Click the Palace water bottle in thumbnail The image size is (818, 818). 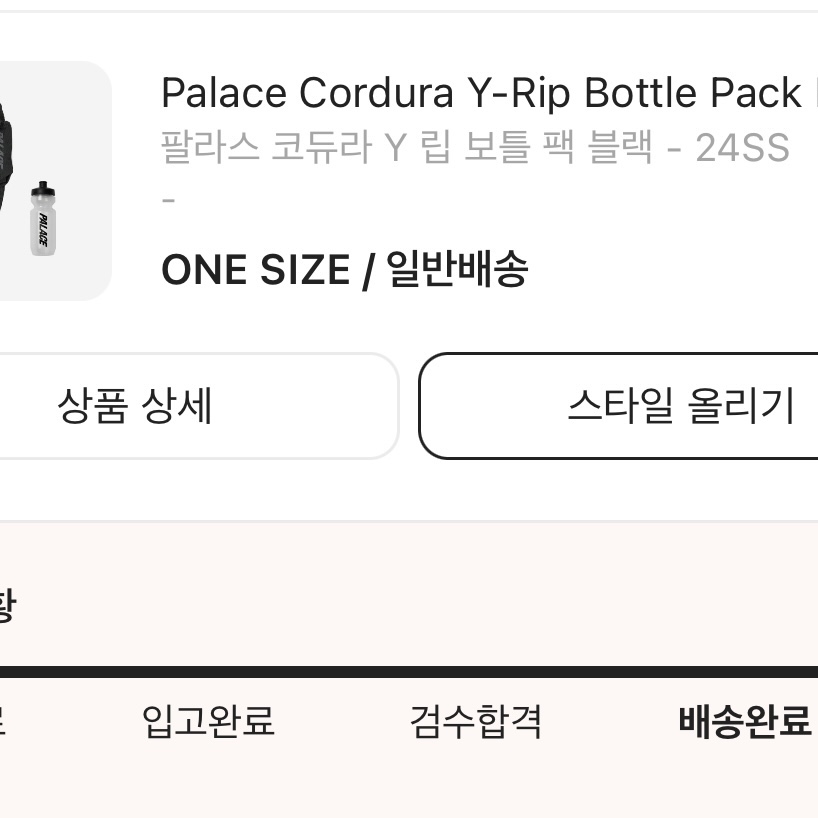click(43, 218)
